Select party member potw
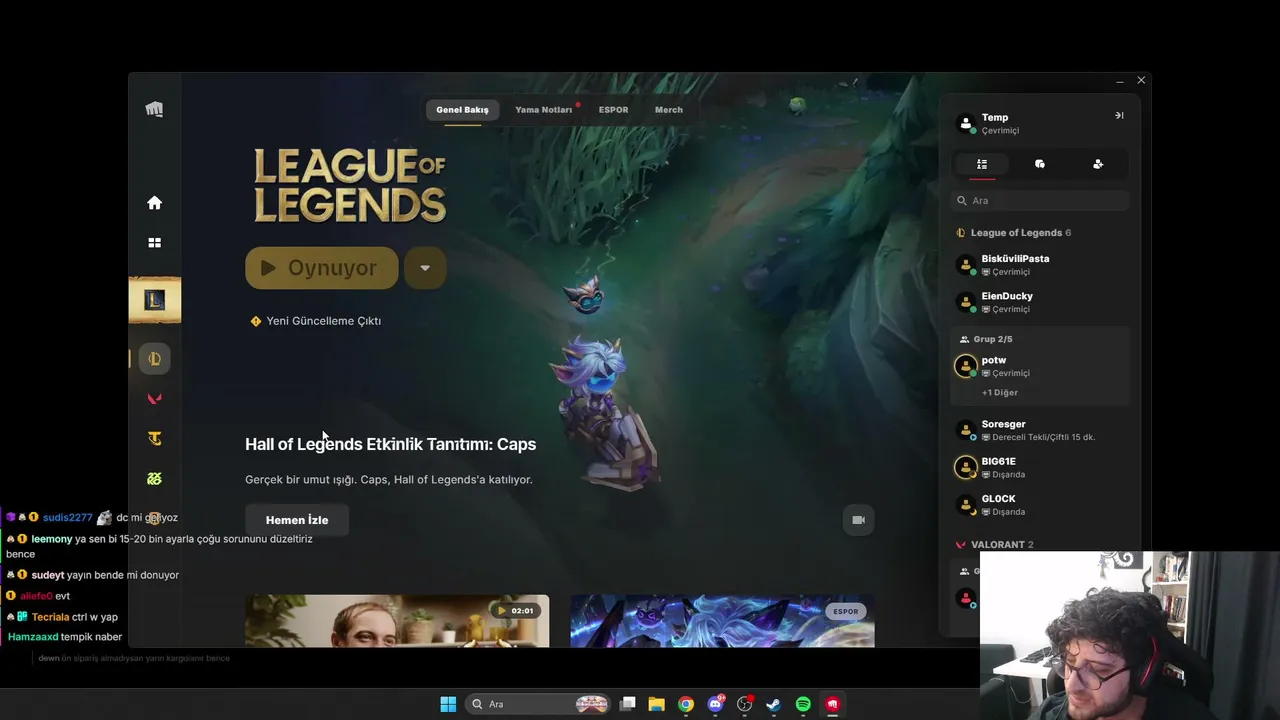 (x=1040, y=366)
